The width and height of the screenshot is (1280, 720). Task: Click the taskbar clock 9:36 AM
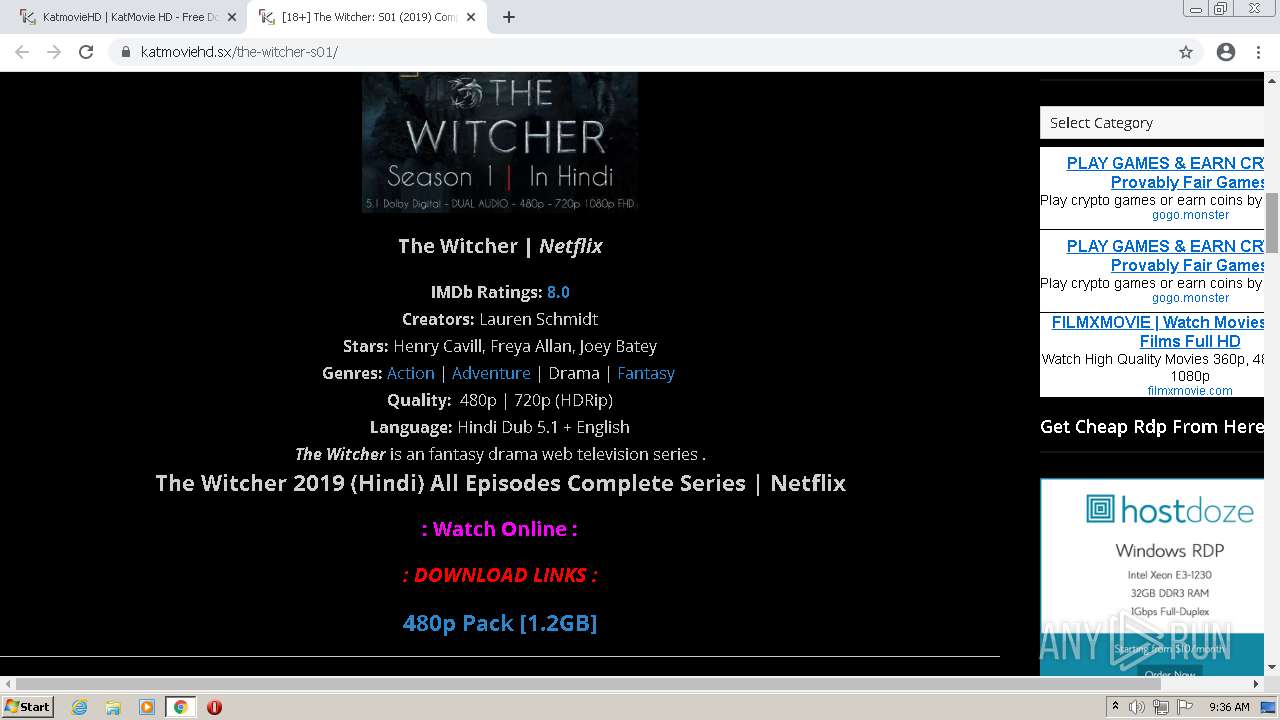(x=1229, y=707)
